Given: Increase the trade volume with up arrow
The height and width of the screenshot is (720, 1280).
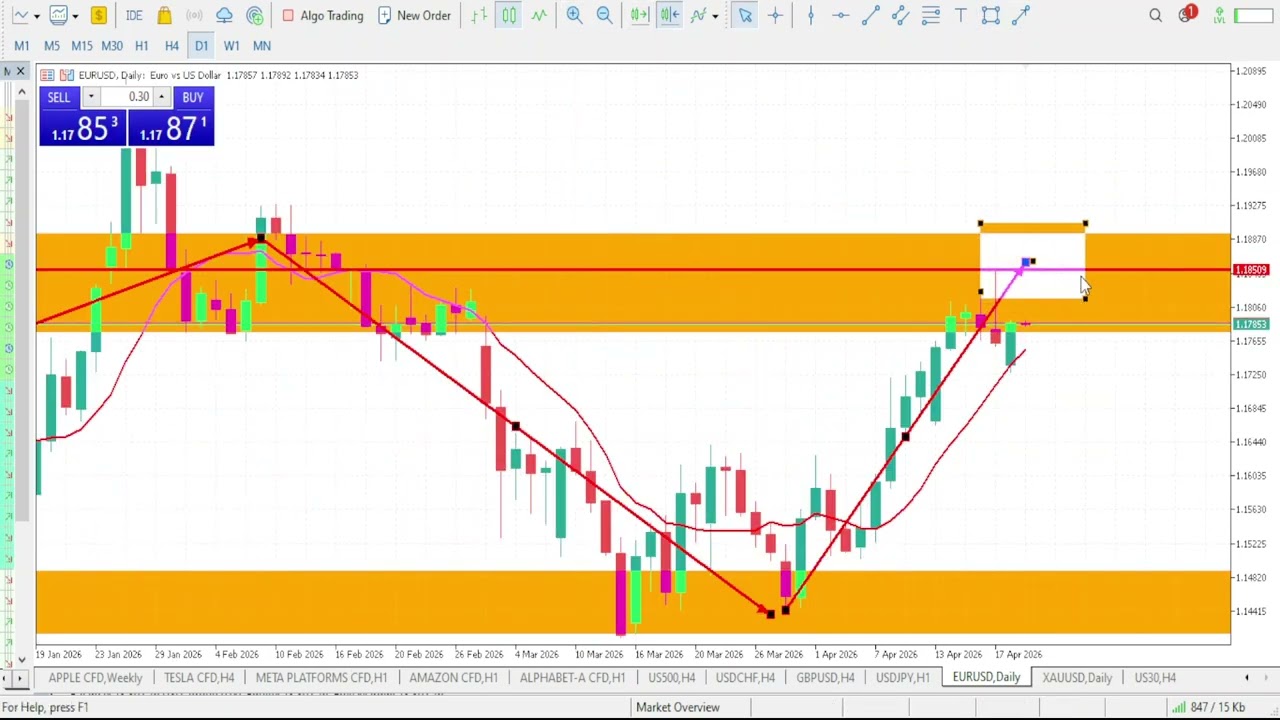Looking at the screenshot, I should pyautogui.click(x=161, y=97).
